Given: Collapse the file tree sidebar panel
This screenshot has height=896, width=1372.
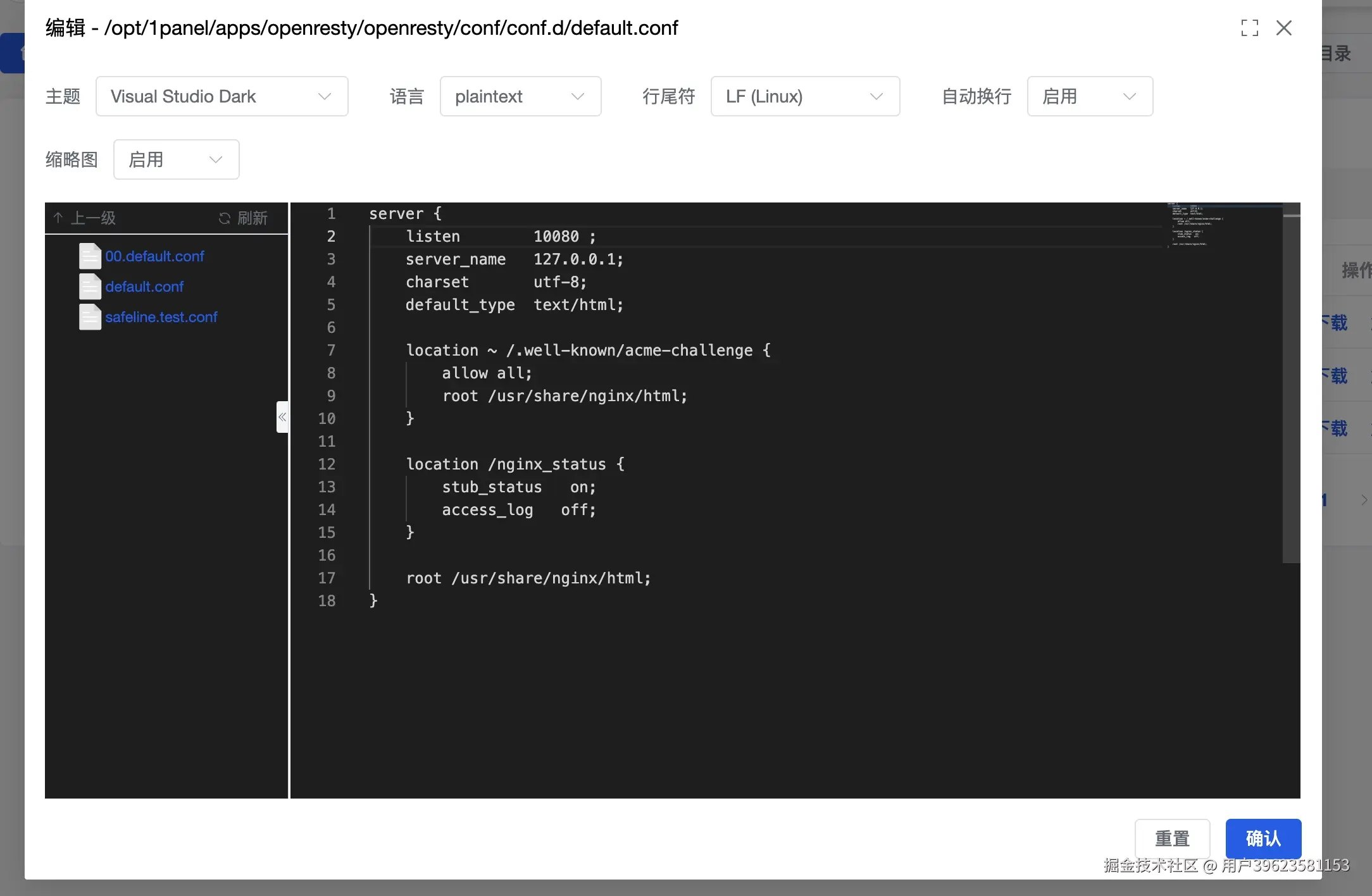Looking at the screenshot, I should 282,417.
